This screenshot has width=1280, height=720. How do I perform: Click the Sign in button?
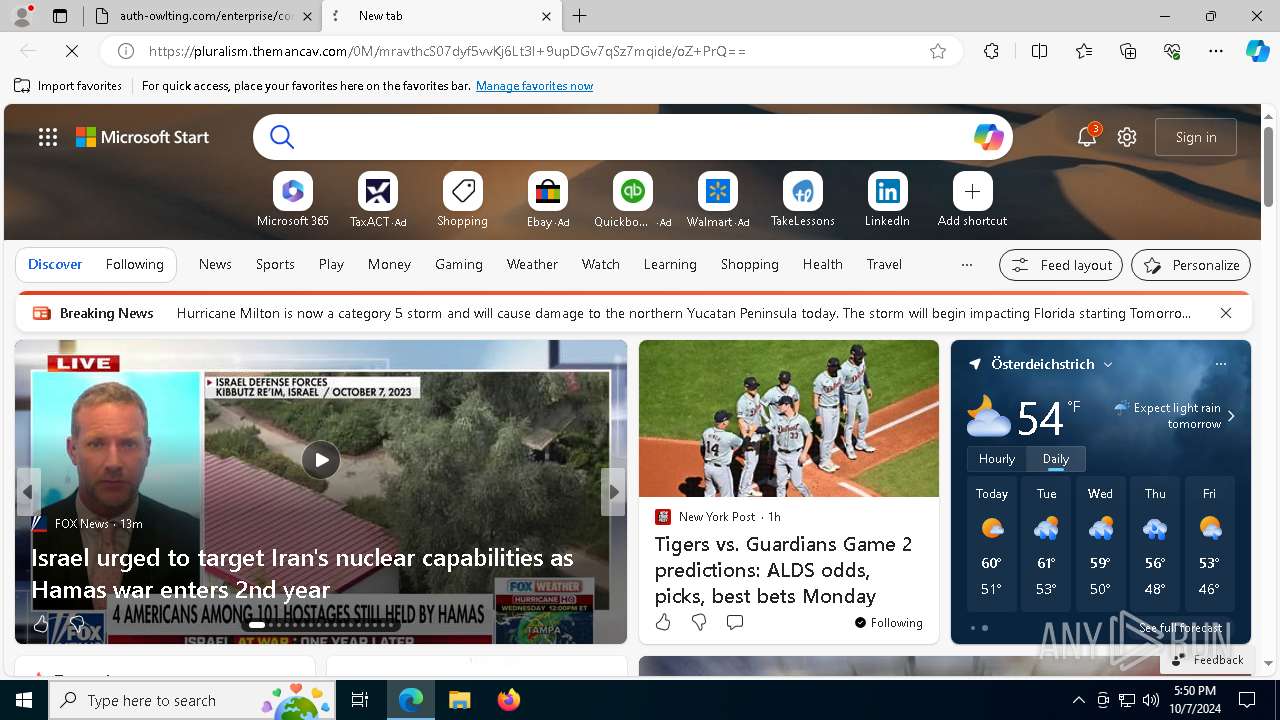coord(1196,137)
